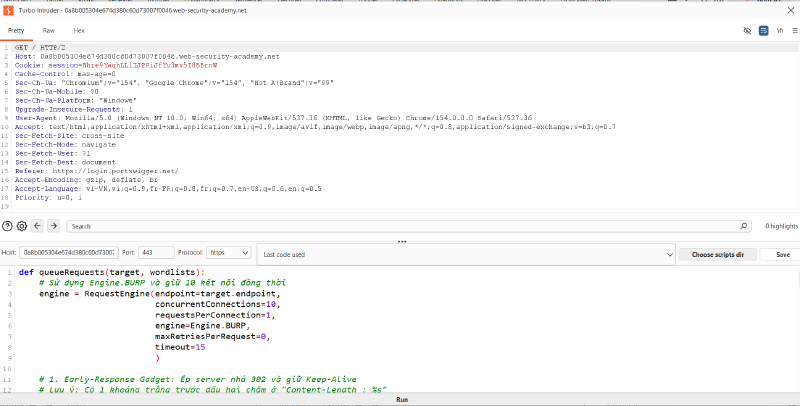Screen dimensions: 800x406
Task: Open the Protocol https dropdown
Action: coord(229,252)
